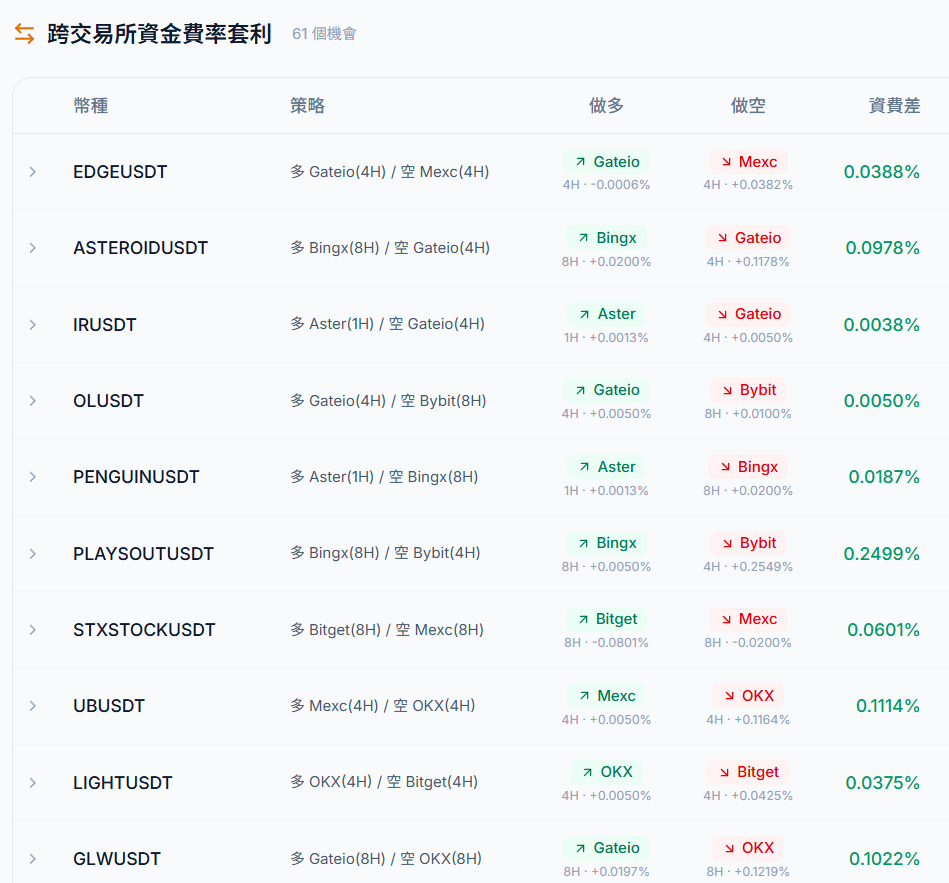949x883 pixels.
Task: Click the 0.0601% funding spread value
Action: point(884,630)
